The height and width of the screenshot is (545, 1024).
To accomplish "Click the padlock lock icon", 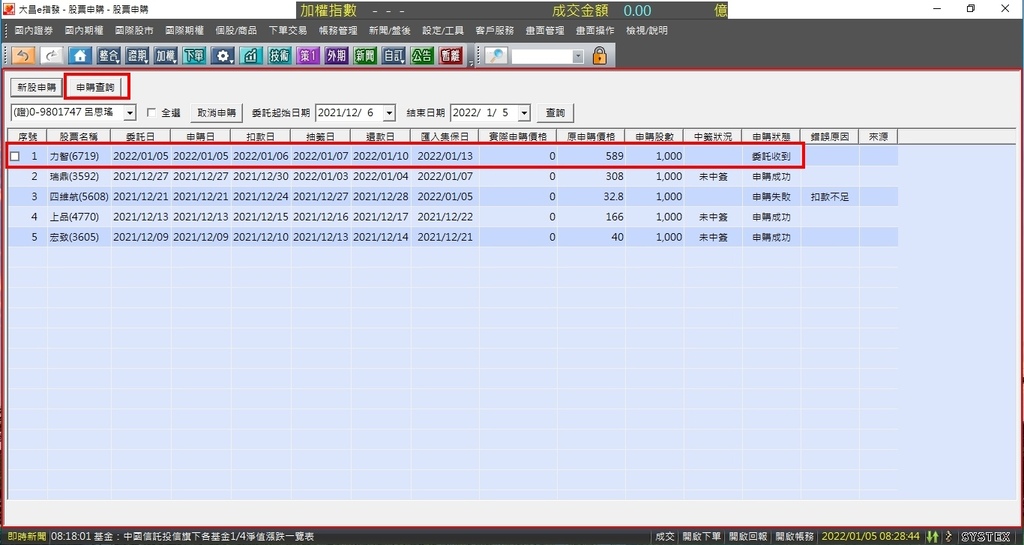I will click(599, 56).
